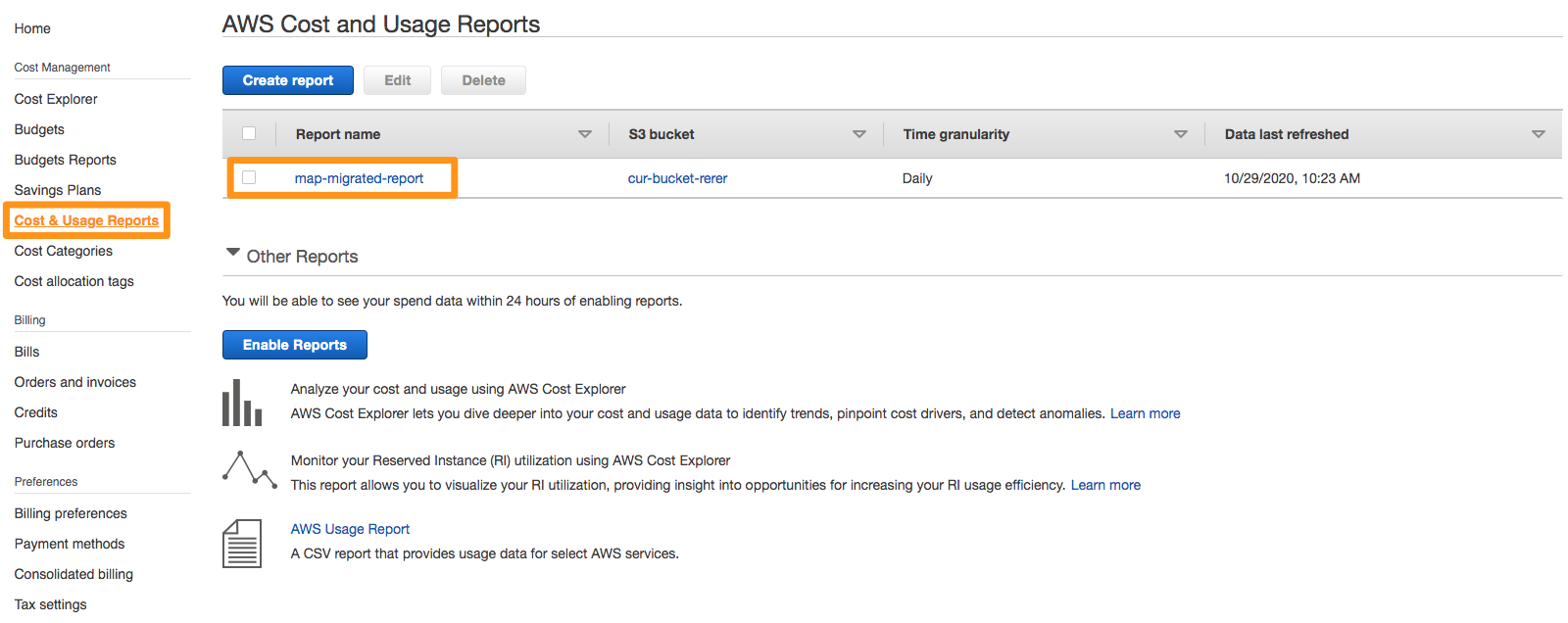
Task: Open the map-migrated-report link
Action: [359, 178]
